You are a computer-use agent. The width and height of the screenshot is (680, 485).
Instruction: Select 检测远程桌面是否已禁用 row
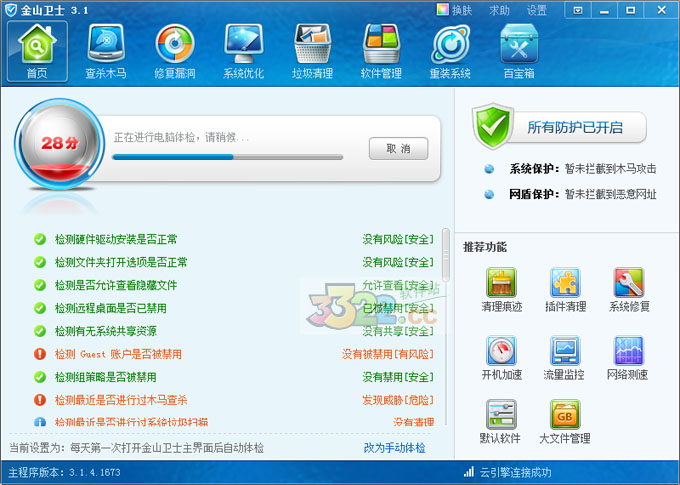pyautogui.click(x=233, y=308)
